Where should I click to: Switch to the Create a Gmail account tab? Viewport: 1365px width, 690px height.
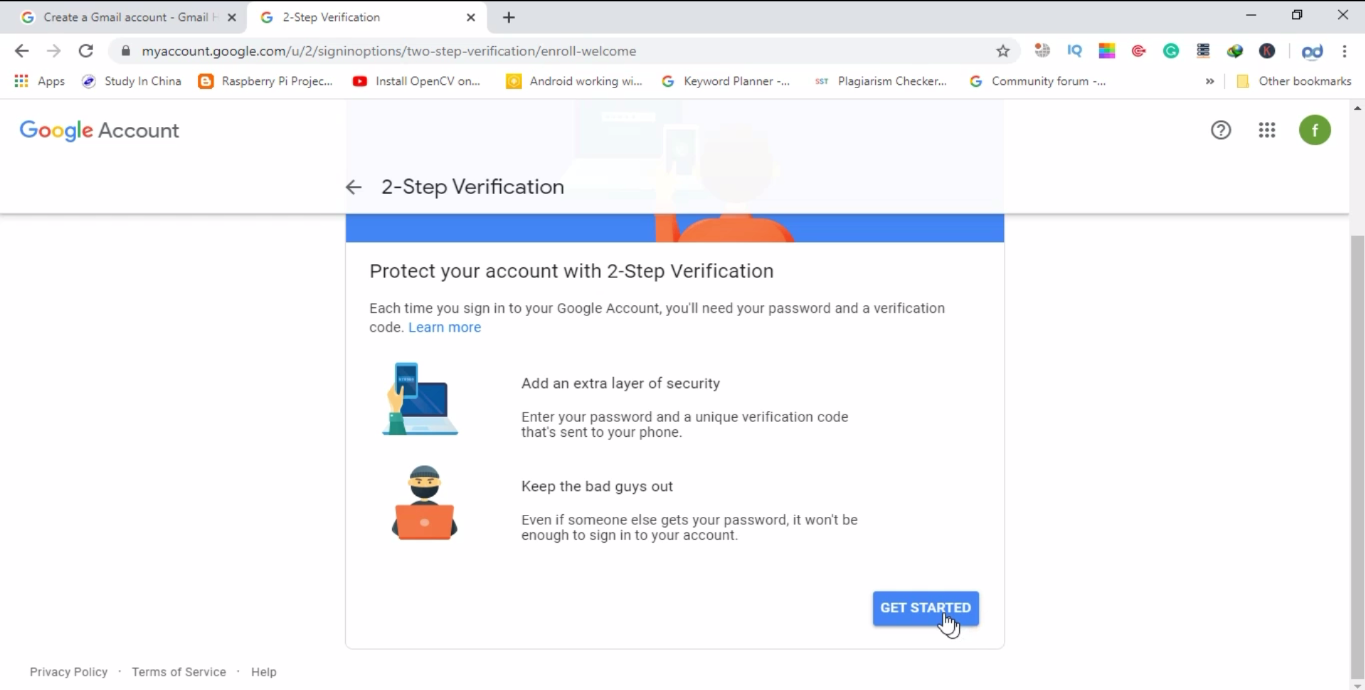pos(125,17)
